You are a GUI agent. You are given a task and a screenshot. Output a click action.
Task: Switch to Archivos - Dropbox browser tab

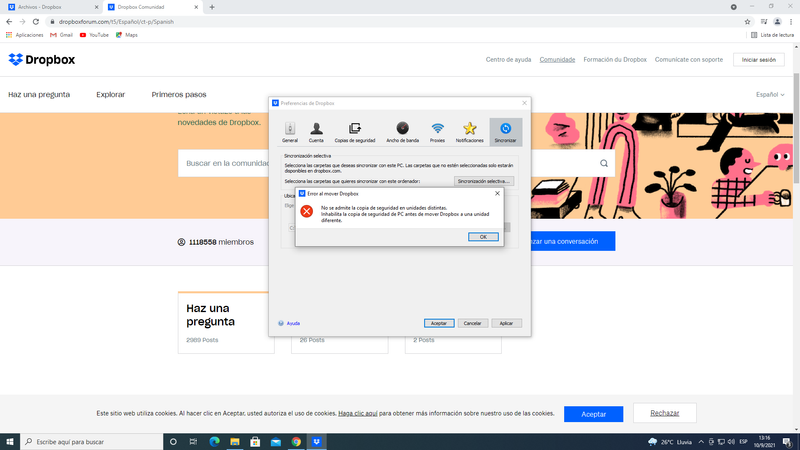(51, 7)
